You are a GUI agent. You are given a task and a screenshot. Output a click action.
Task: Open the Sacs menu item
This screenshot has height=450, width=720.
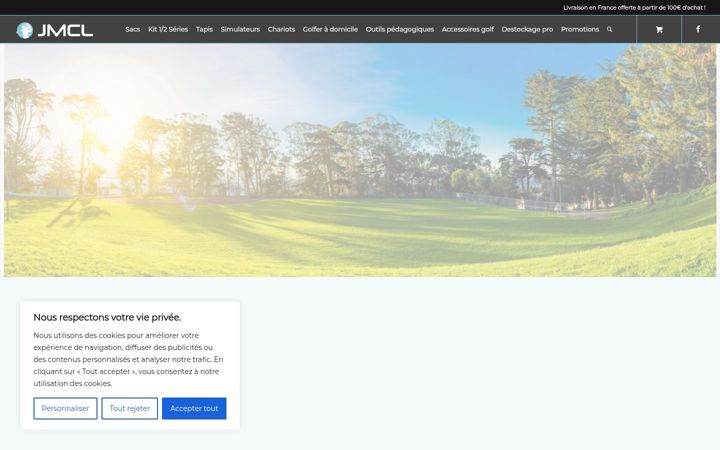(133, 29)
